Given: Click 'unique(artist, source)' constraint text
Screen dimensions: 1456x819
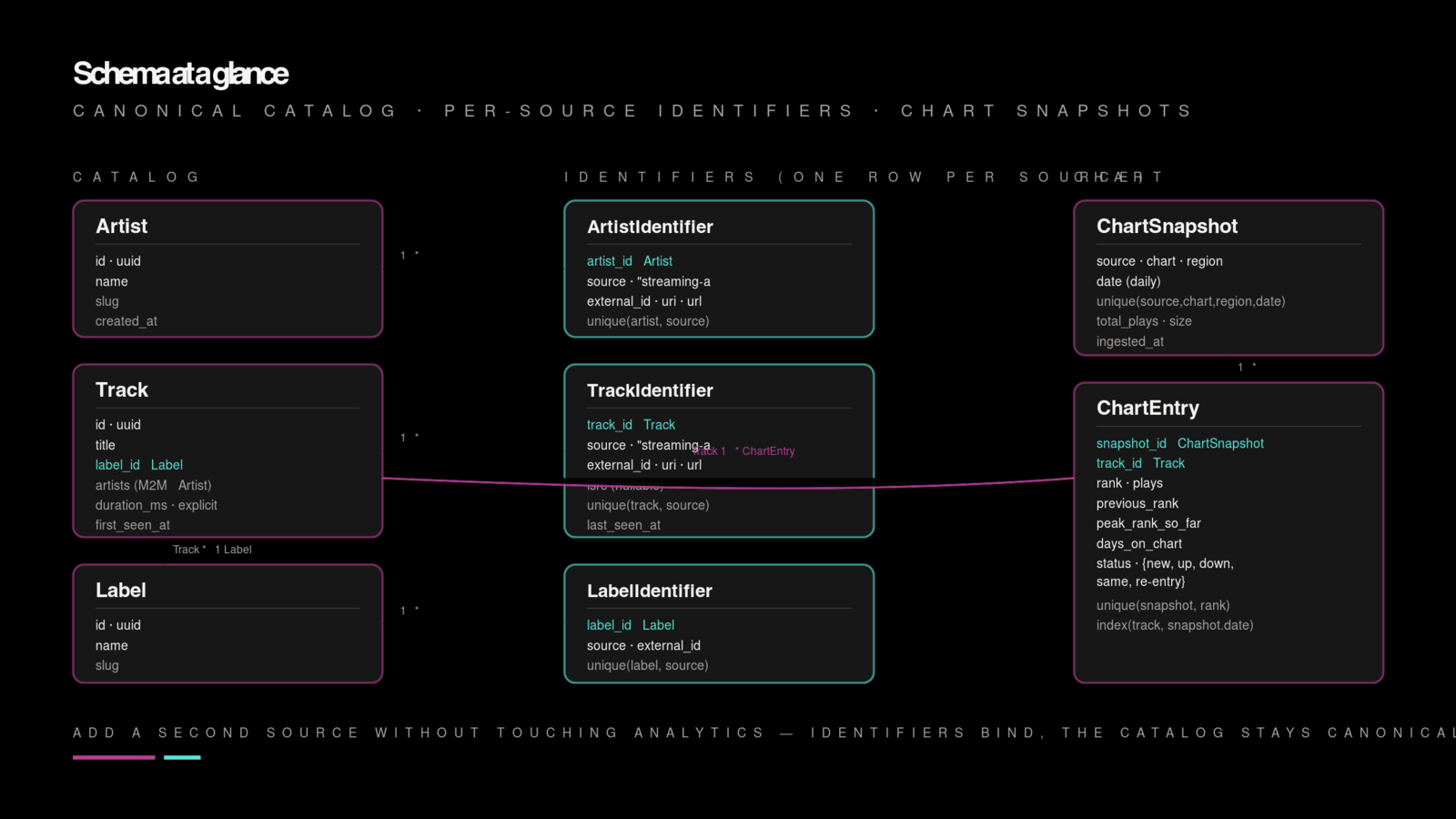Looking at the screenshot, I should click(648, 321).
